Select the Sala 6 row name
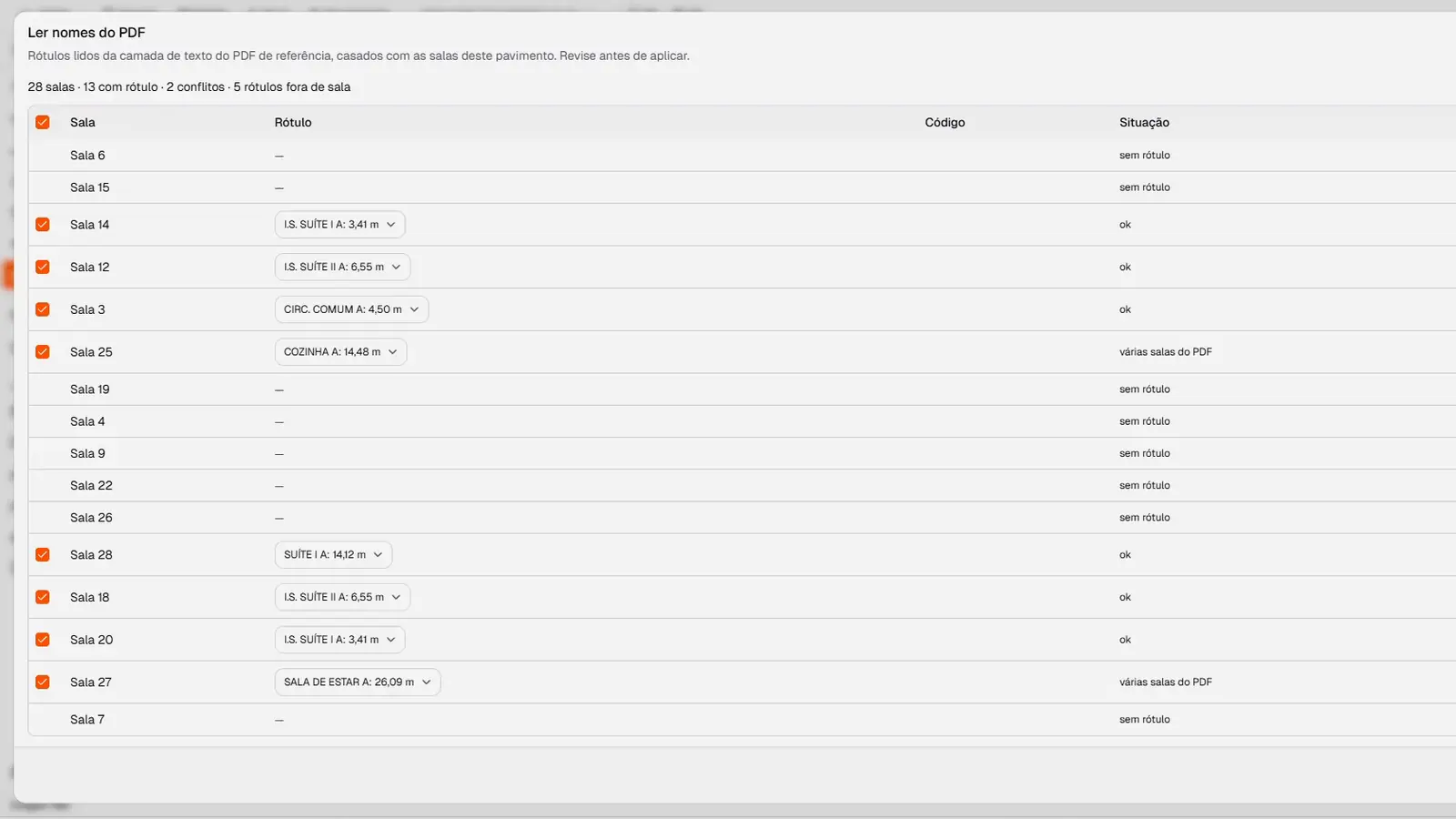This screenshot has width=1456, height=819. pyautogui.click(x=87, y=155)
